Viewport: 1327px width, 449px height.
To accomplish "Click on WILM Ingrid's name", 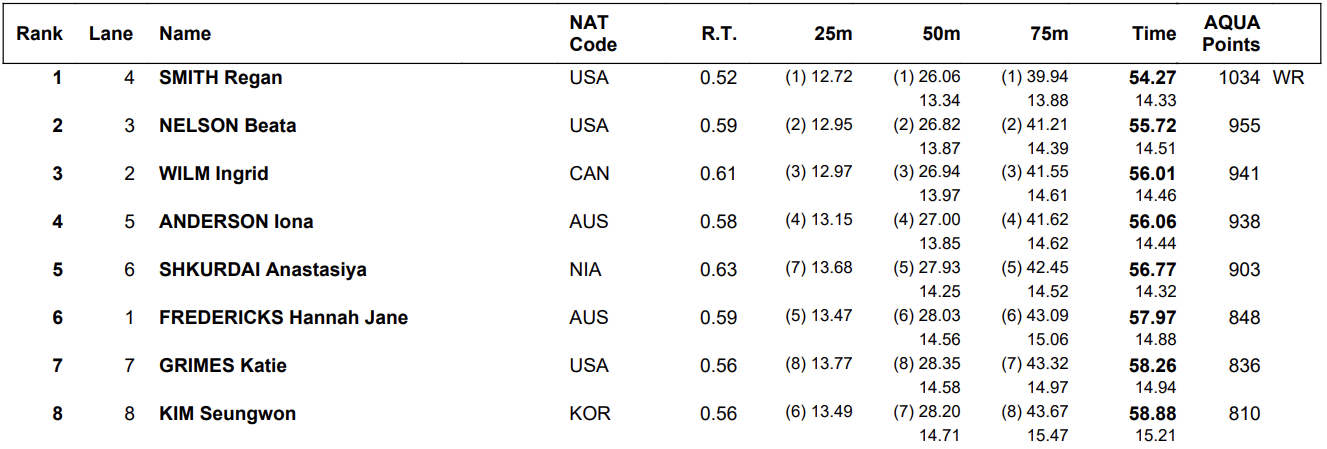I will click(x=214, y=173).
